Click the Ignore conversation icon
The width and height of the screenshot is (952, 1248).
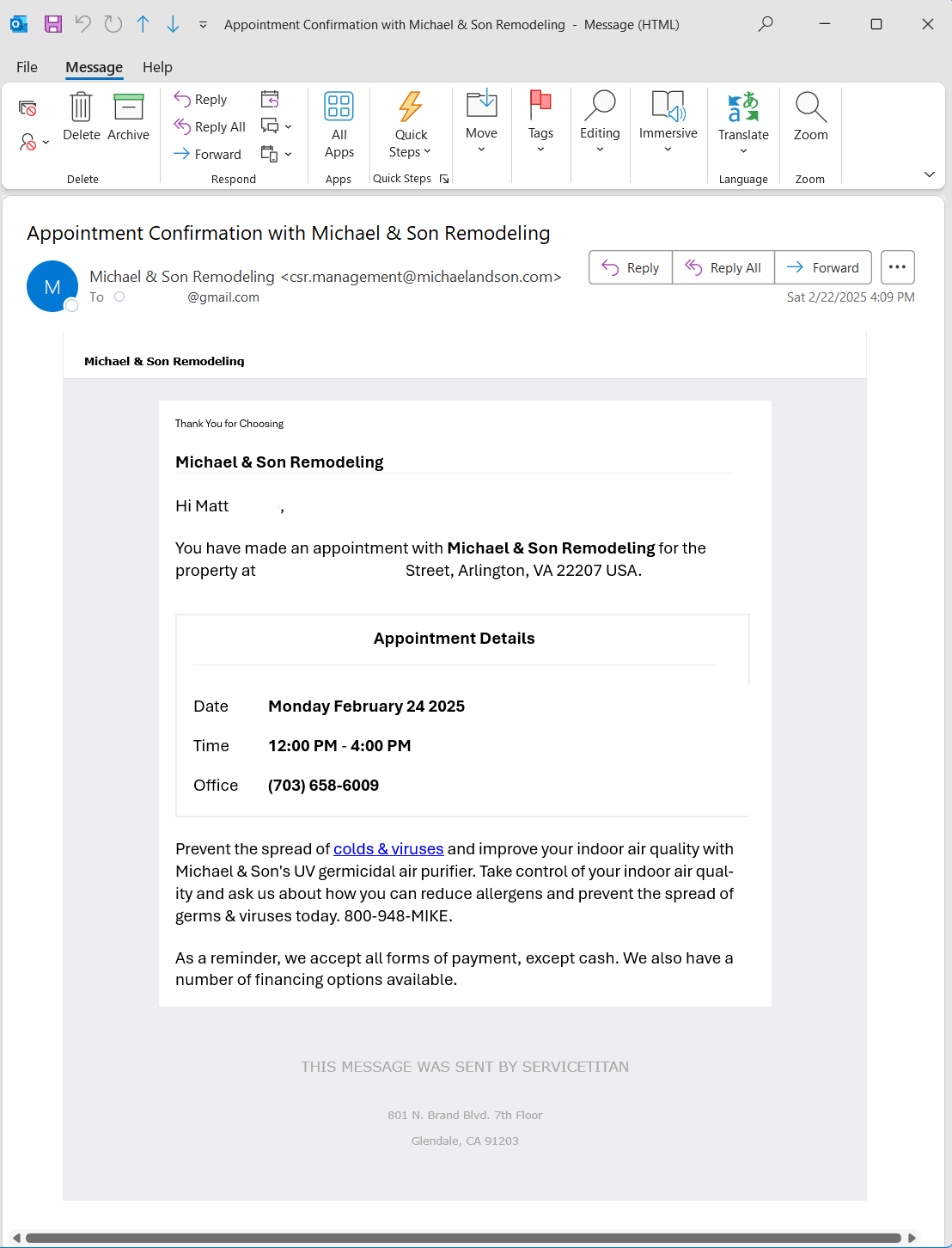[x=27, y=108]
